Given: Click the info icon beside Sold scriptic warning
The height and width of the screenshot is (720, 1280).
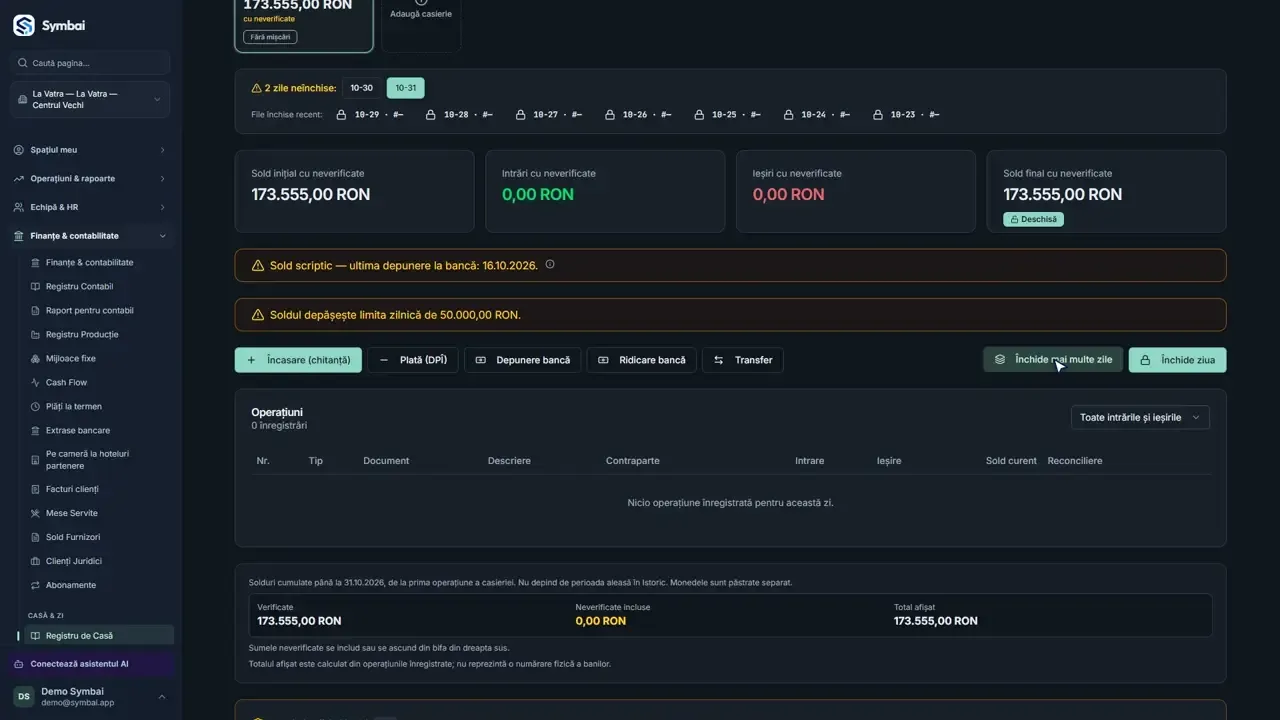Looking at the screenshot, I should pos(550,265).
